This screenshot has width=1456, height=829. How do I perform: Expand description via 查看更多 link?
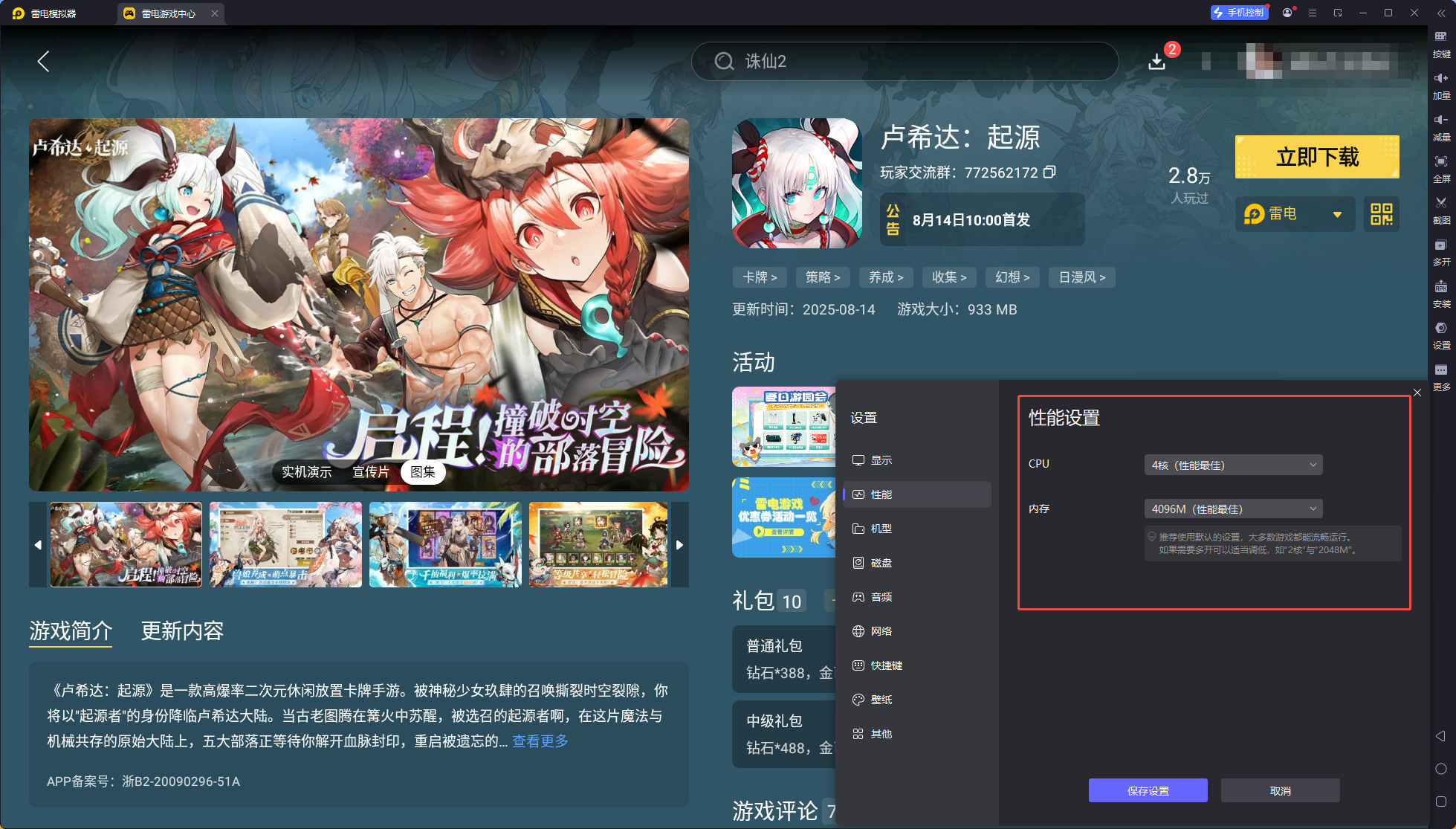coord(540,741)
